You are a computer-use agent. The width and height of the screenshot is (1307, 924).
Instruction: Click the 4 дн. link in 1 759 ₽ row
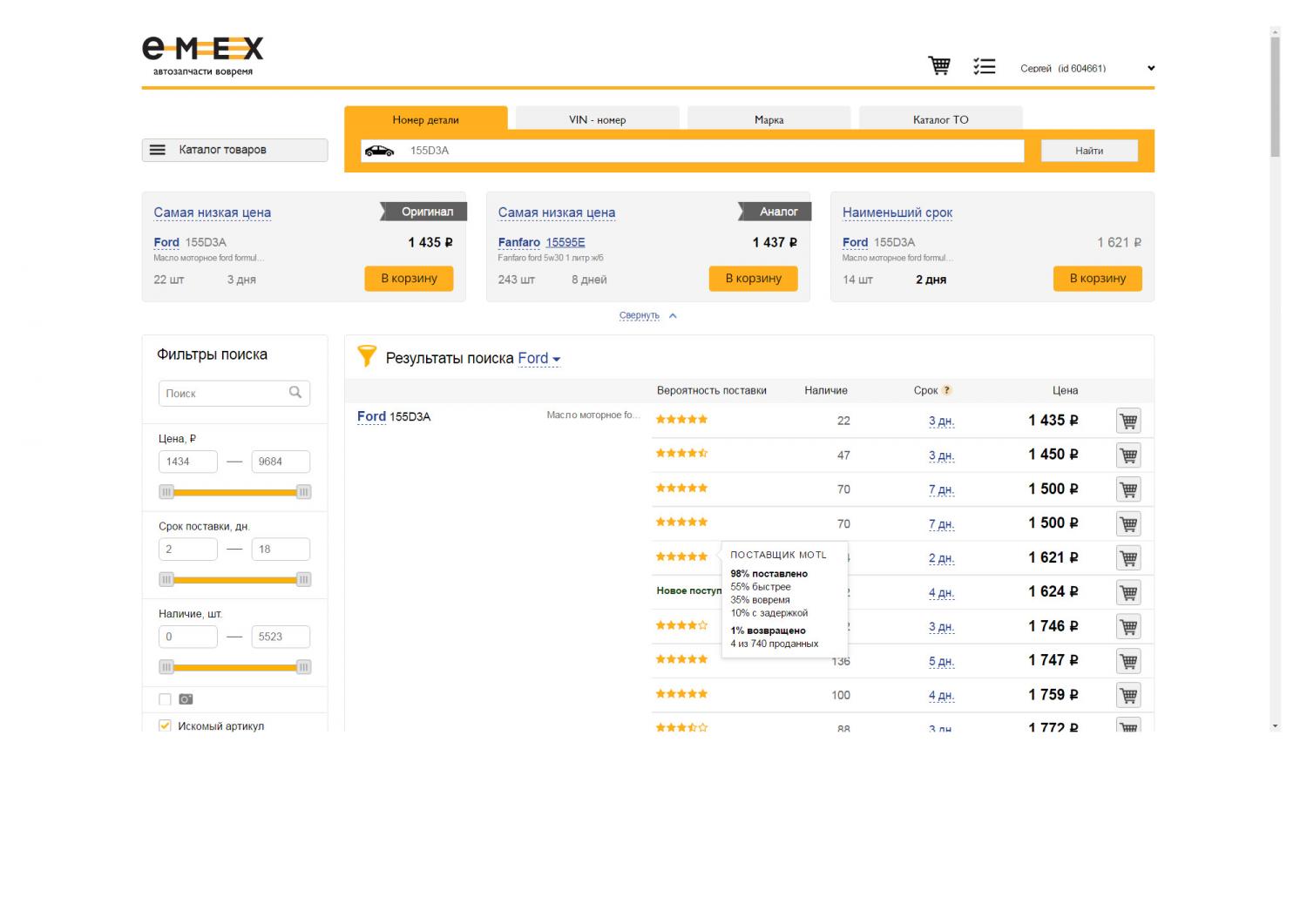pyautogui.click(x=941, y=696)
